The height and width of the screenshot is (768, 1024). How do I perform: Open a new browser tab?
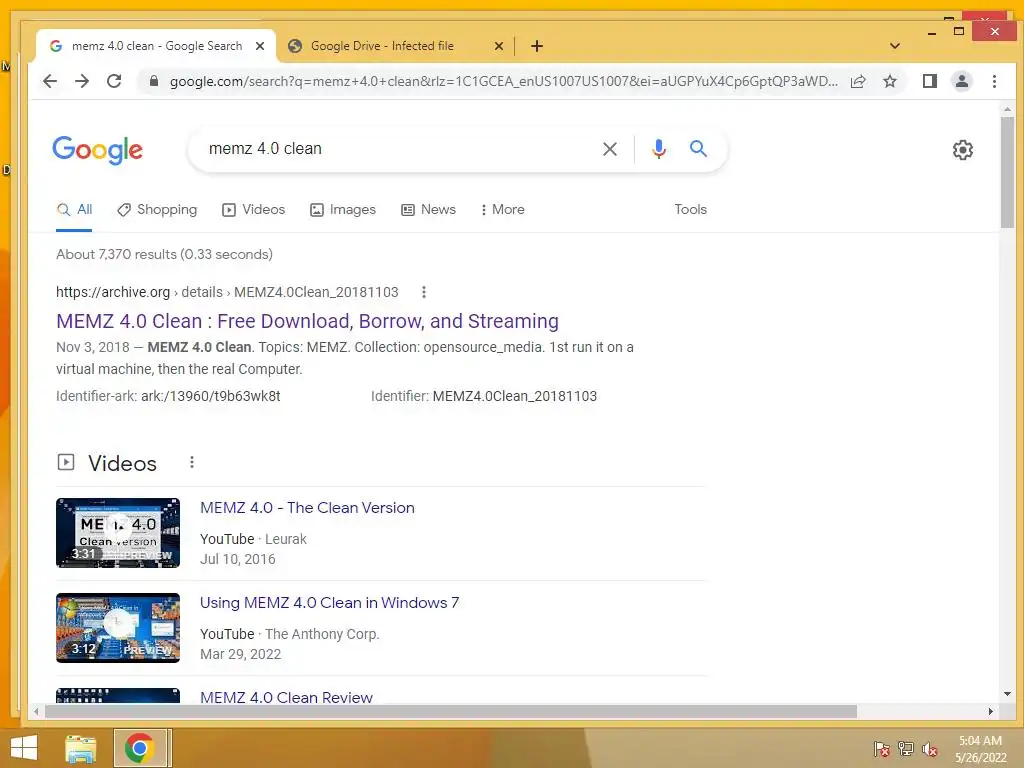point(536,46)
